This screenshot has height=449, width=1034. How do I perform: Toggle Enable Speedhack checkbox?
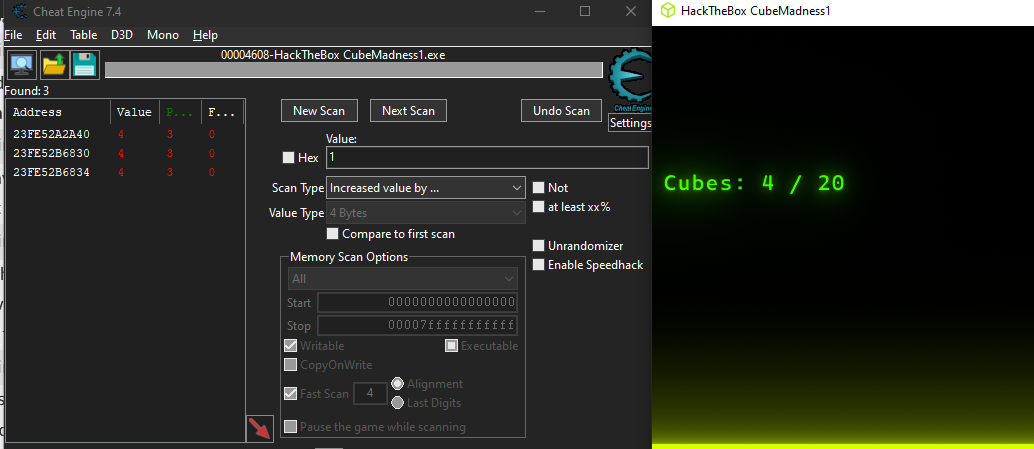pos(538,265)
